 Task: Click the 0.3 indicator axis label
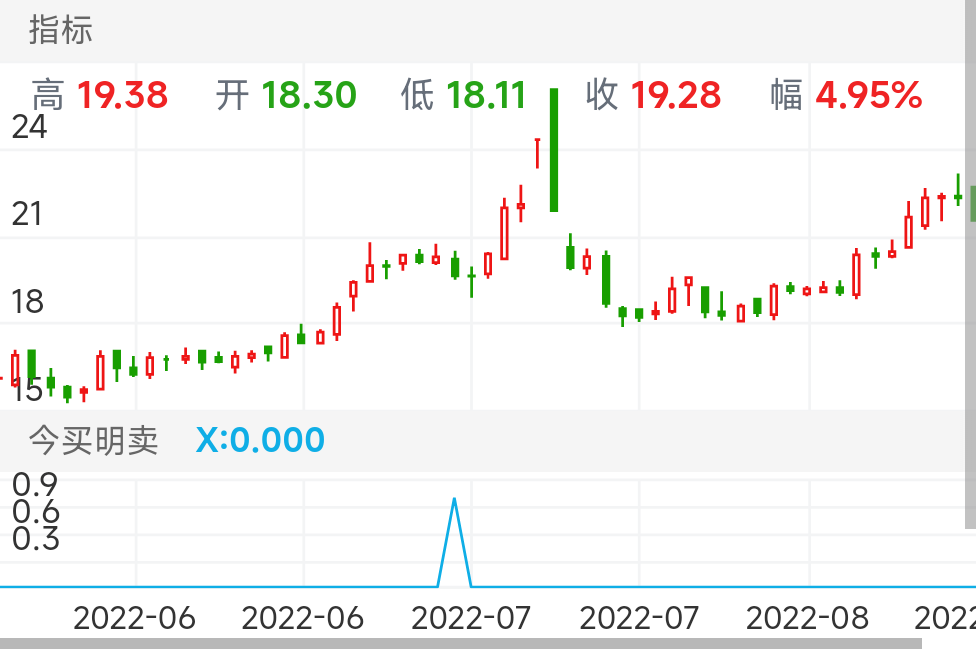pyautogui.click(x=35, y=538)
